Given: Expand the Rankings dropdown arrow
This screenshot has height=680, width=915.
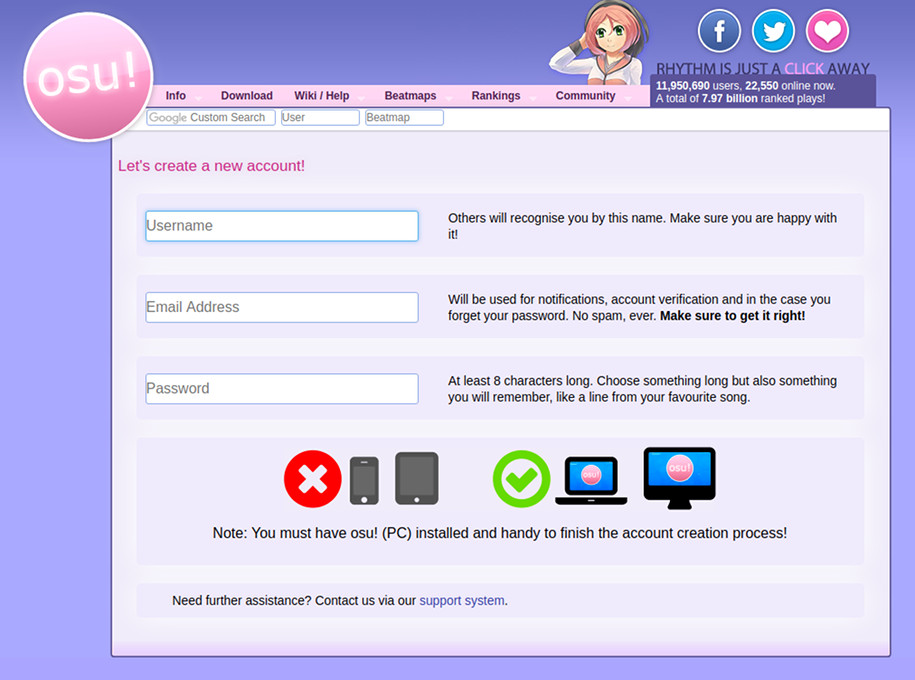Looking at the screenshot, I should (532, 98).
